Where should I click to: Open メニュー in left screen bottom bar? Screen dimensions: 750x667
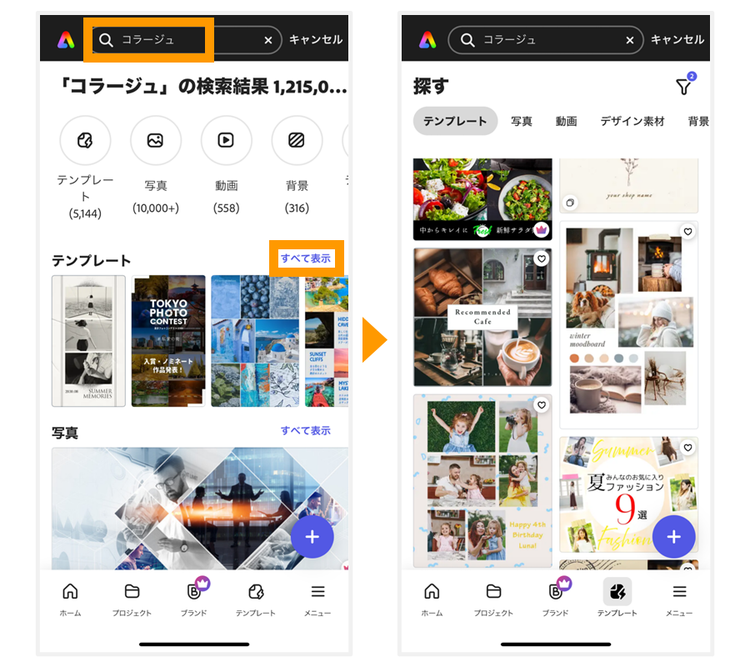318,599
